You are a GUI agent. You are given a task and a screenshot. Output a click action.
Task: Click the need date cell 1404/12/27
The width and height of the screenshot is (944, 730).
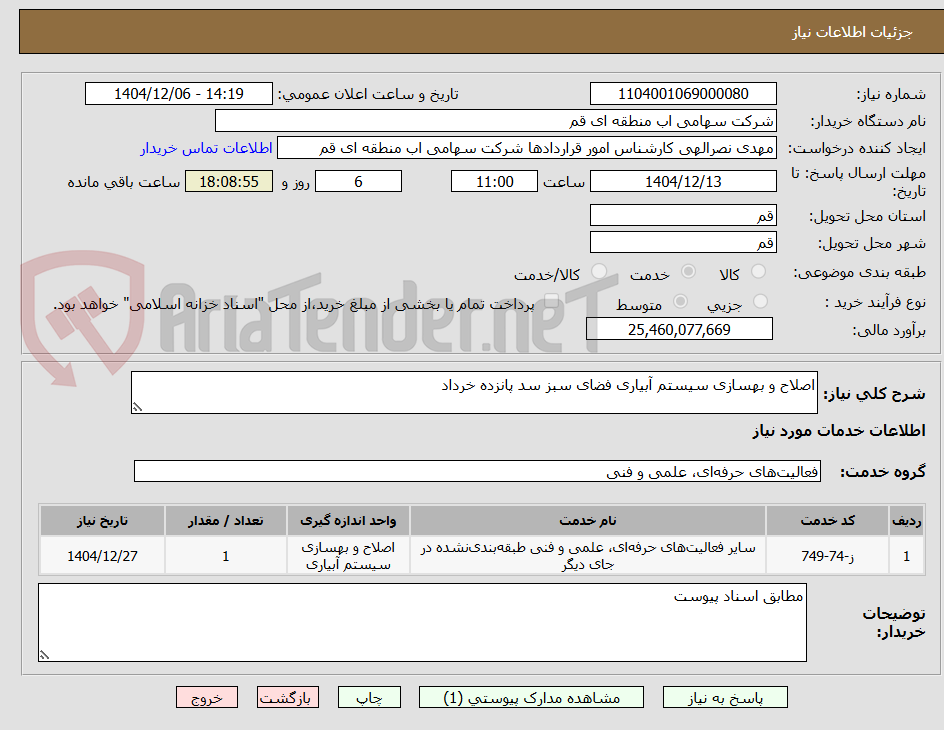pyautogui.click(x=102, y=556)
